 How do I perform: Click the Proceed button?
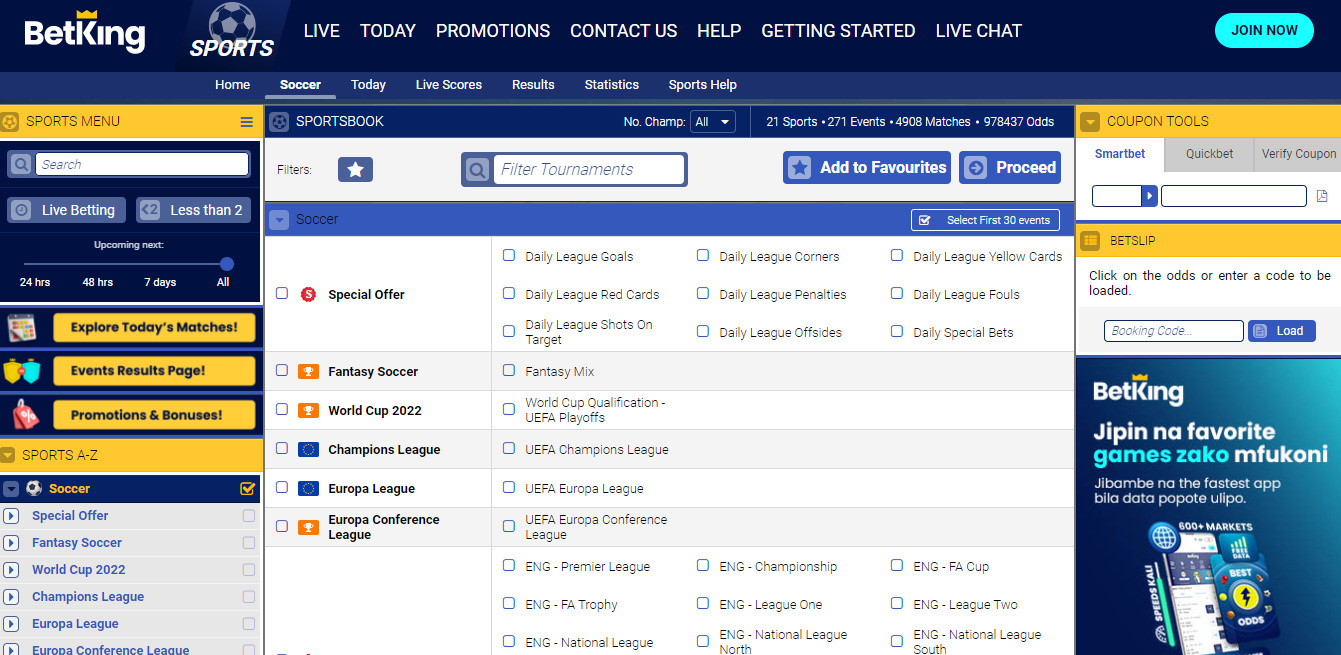(1010, 168)
